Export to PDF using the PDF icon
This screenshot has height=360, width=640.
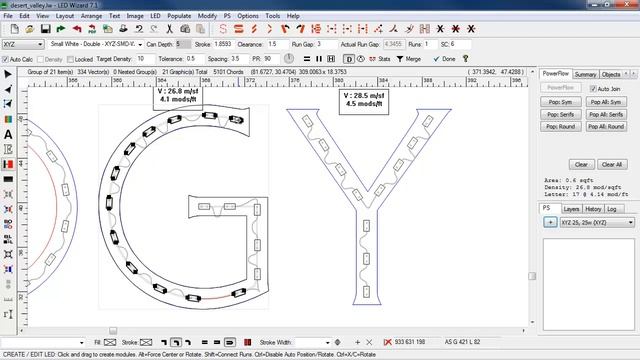click(92, 29)
